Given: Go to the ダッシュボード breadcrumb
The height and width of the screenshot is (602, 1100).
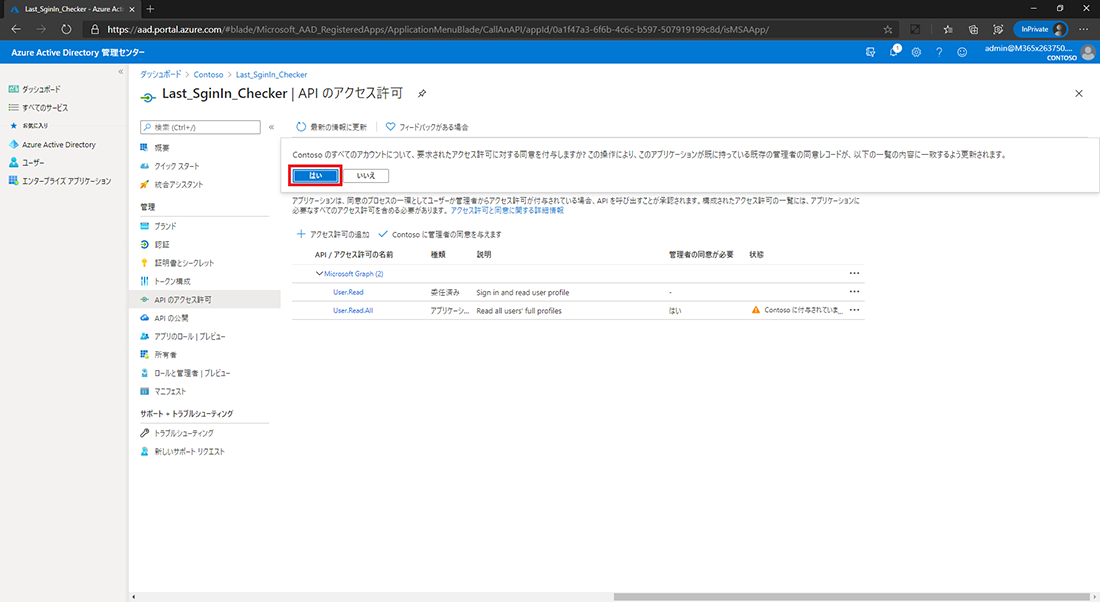Looking at the screenshot, I should point(161,74).
